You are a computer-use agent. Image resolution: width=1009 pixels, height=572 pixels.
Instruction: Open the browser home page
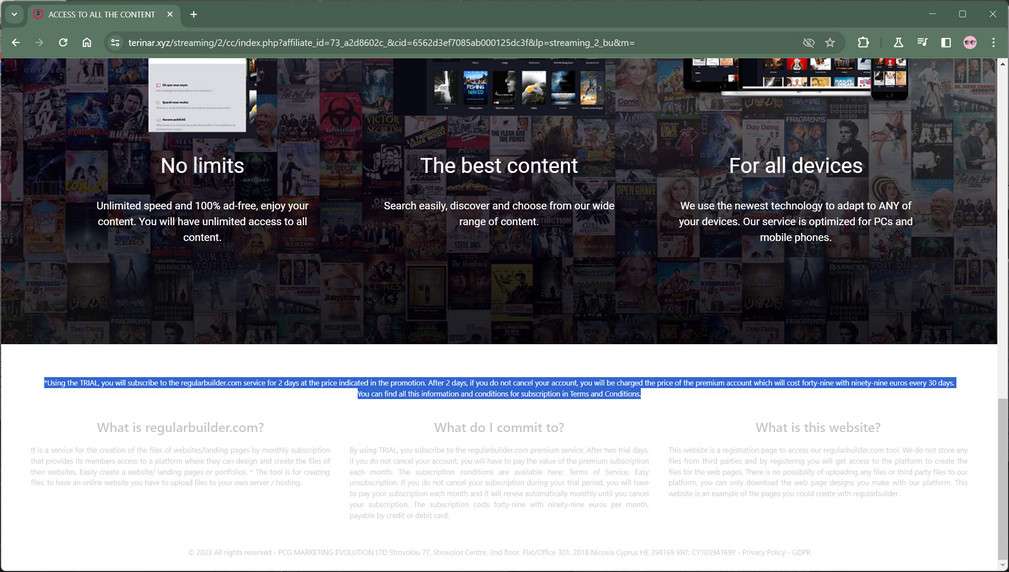(87, 42)
